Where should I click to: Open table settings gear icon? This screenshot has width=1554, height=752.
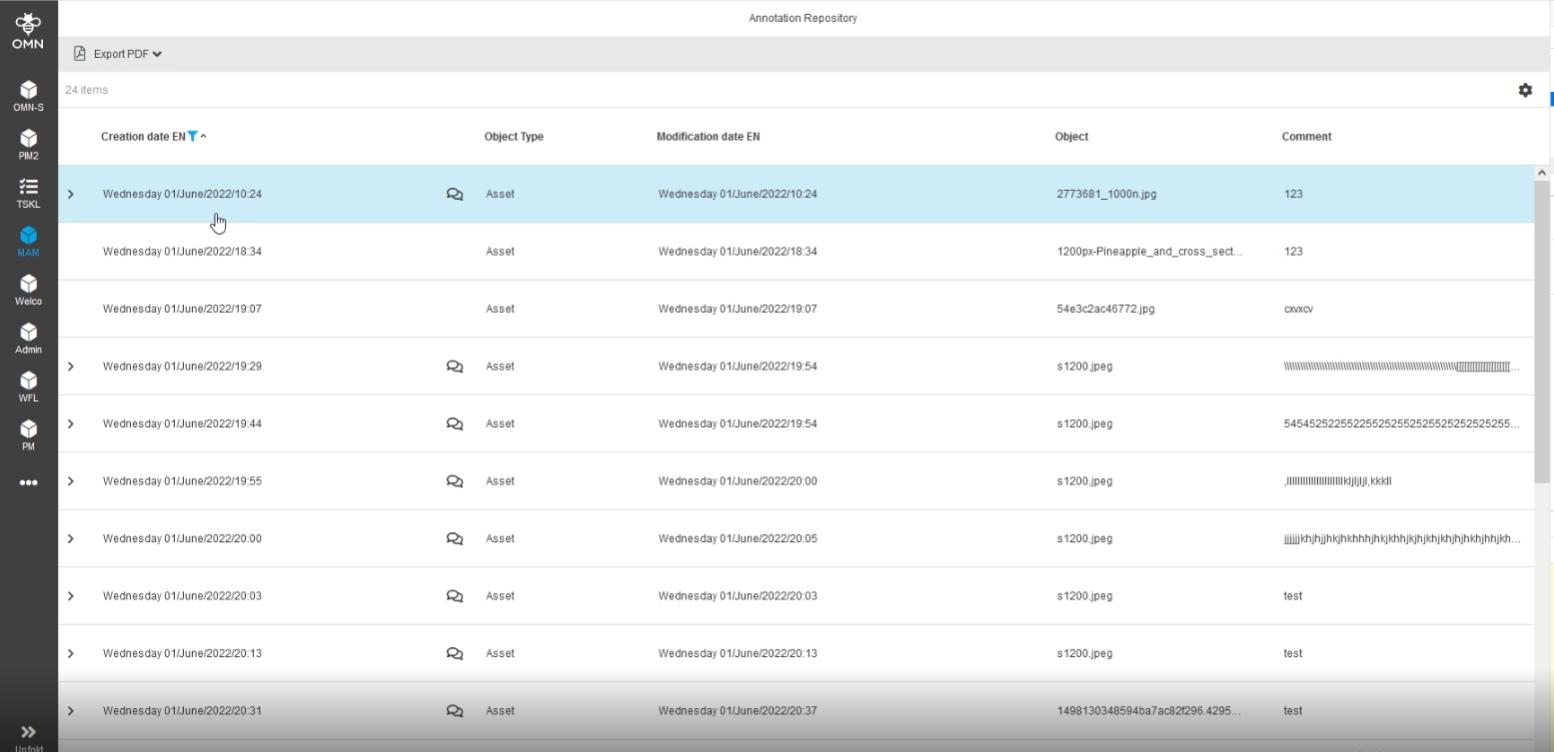[1525, 90]
